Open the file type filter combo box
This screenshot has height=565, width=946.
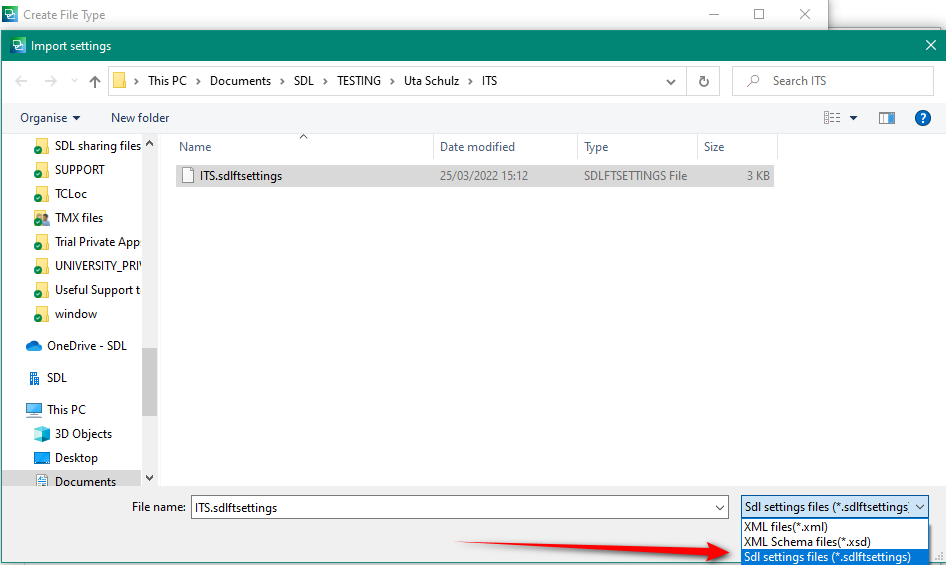pos(834,507)
